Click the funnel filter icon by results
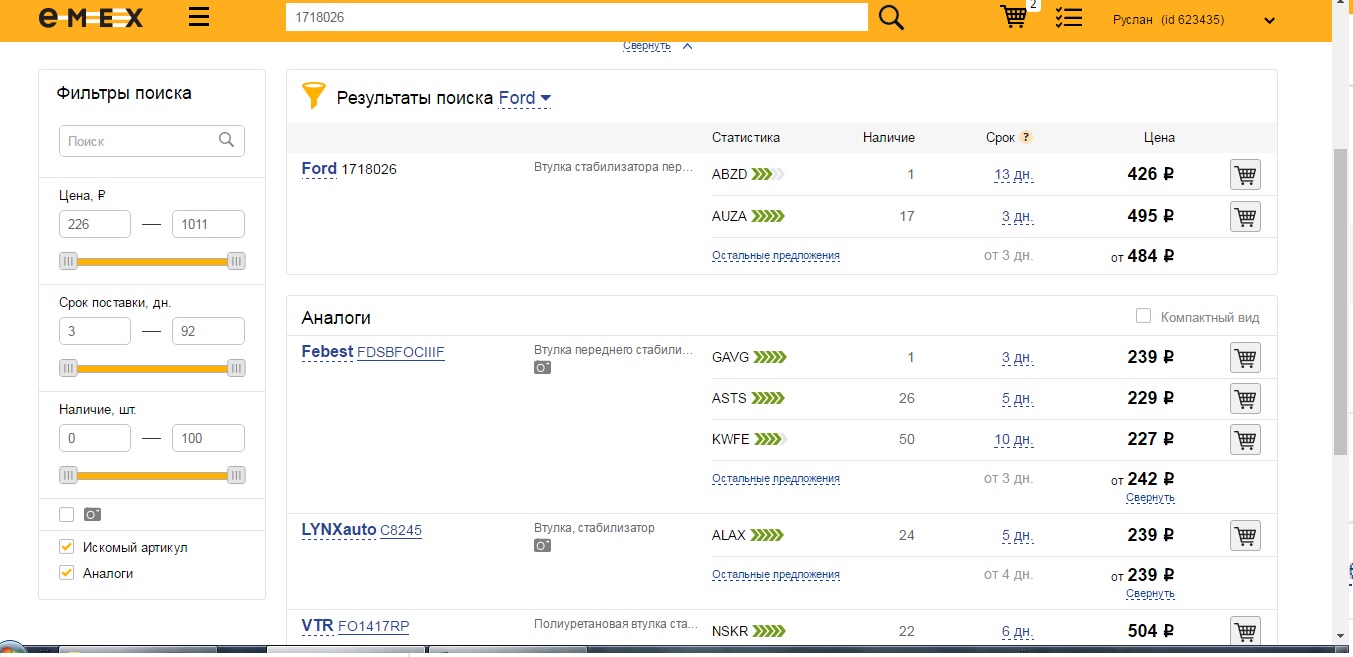The width and height of the screenshot is (1353, 657). click(314, 96)
